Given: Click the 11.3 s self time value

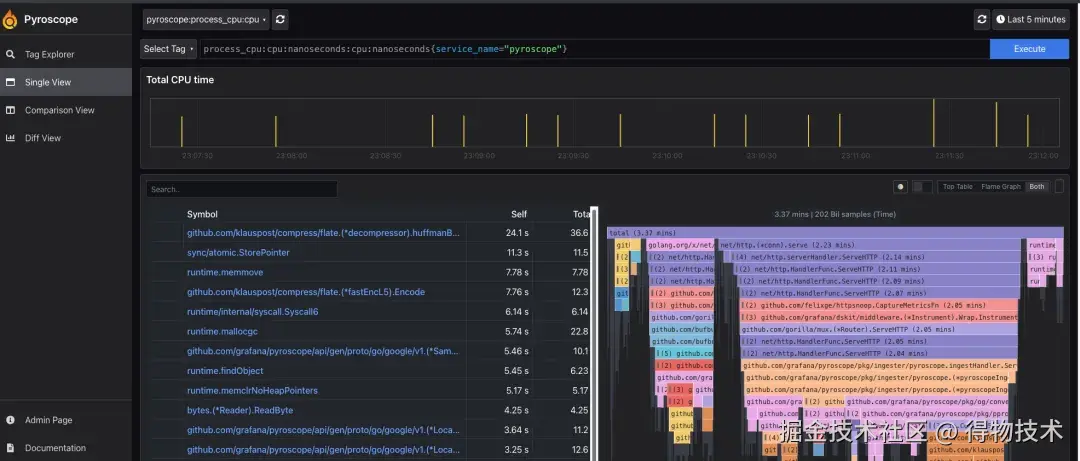Looking at the screenshot, I should (517, 253).
